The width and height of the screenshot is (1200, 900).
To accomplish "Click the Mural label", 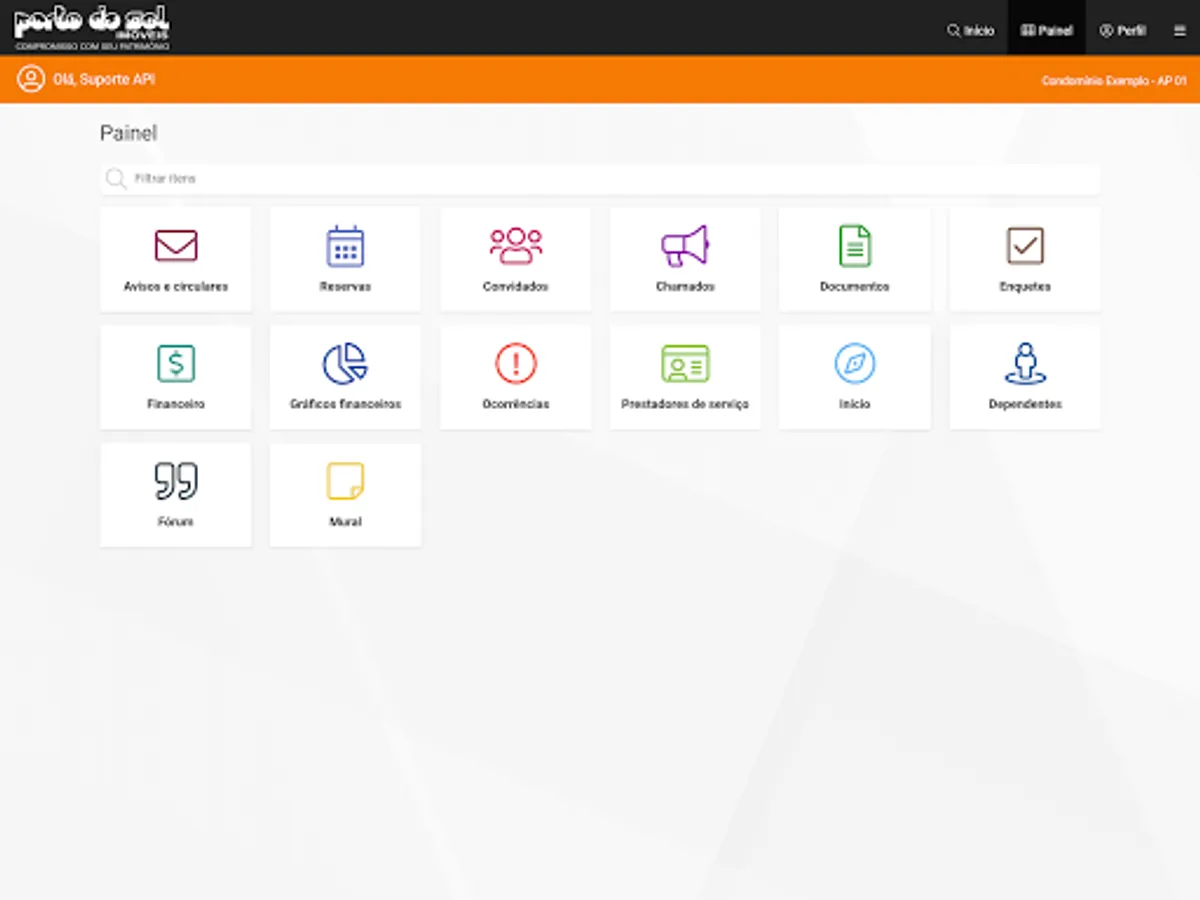I will click(x=345, y=522).
